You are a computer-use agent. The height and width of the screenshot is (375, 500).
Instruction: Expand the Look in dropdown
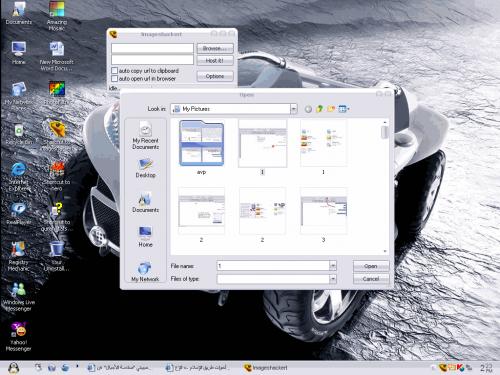point(293,109)
